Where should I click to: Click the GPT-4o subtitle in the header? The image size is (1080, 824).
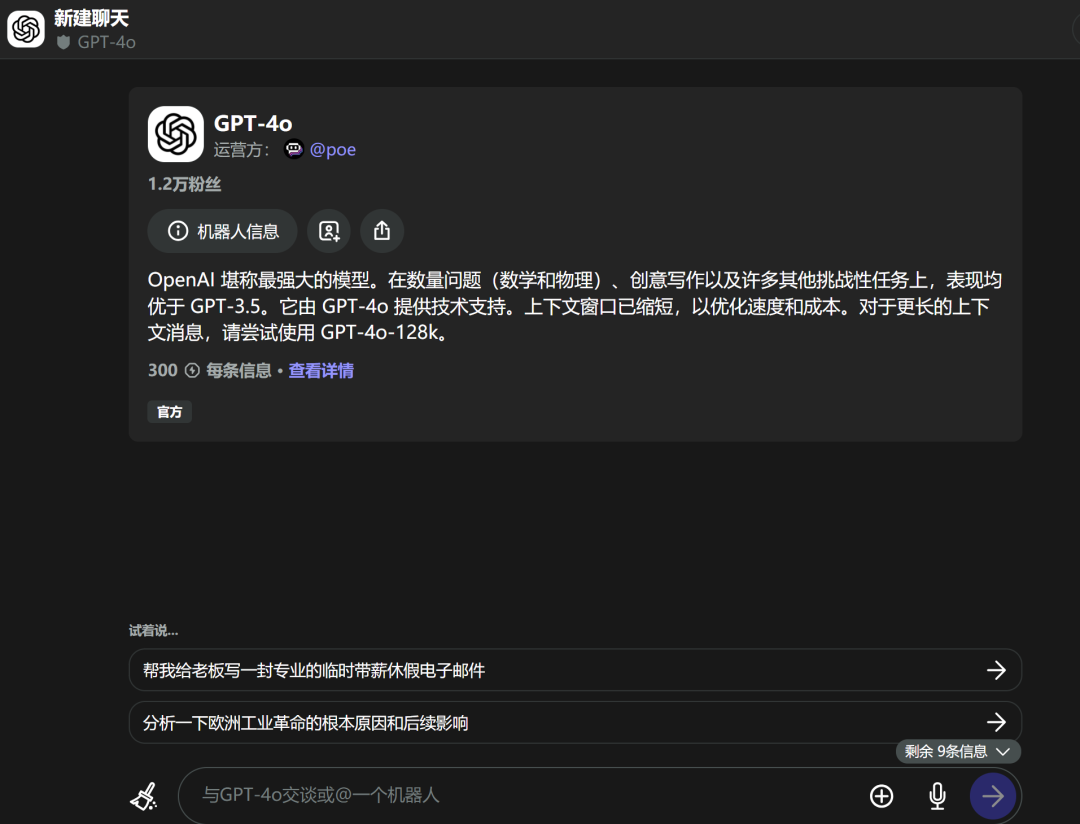[107, 42]
